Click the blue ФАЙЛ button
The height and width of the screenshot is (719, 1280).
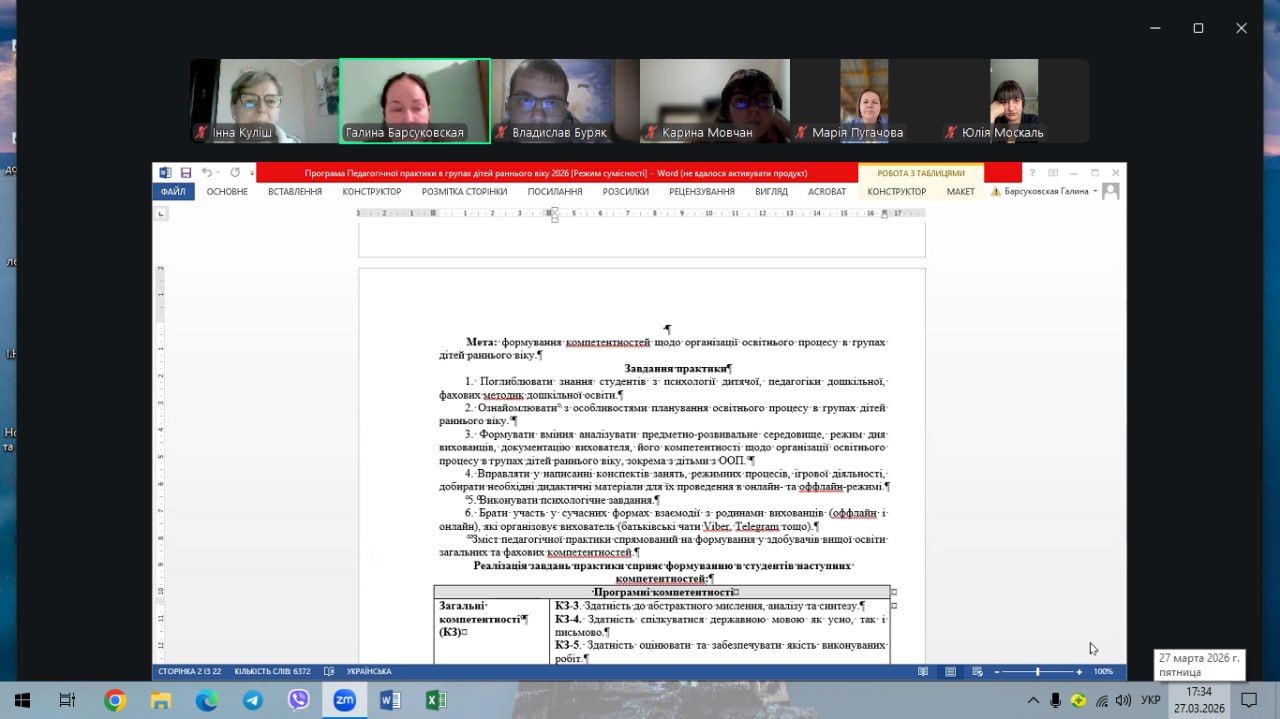click(x=173, y=192)
